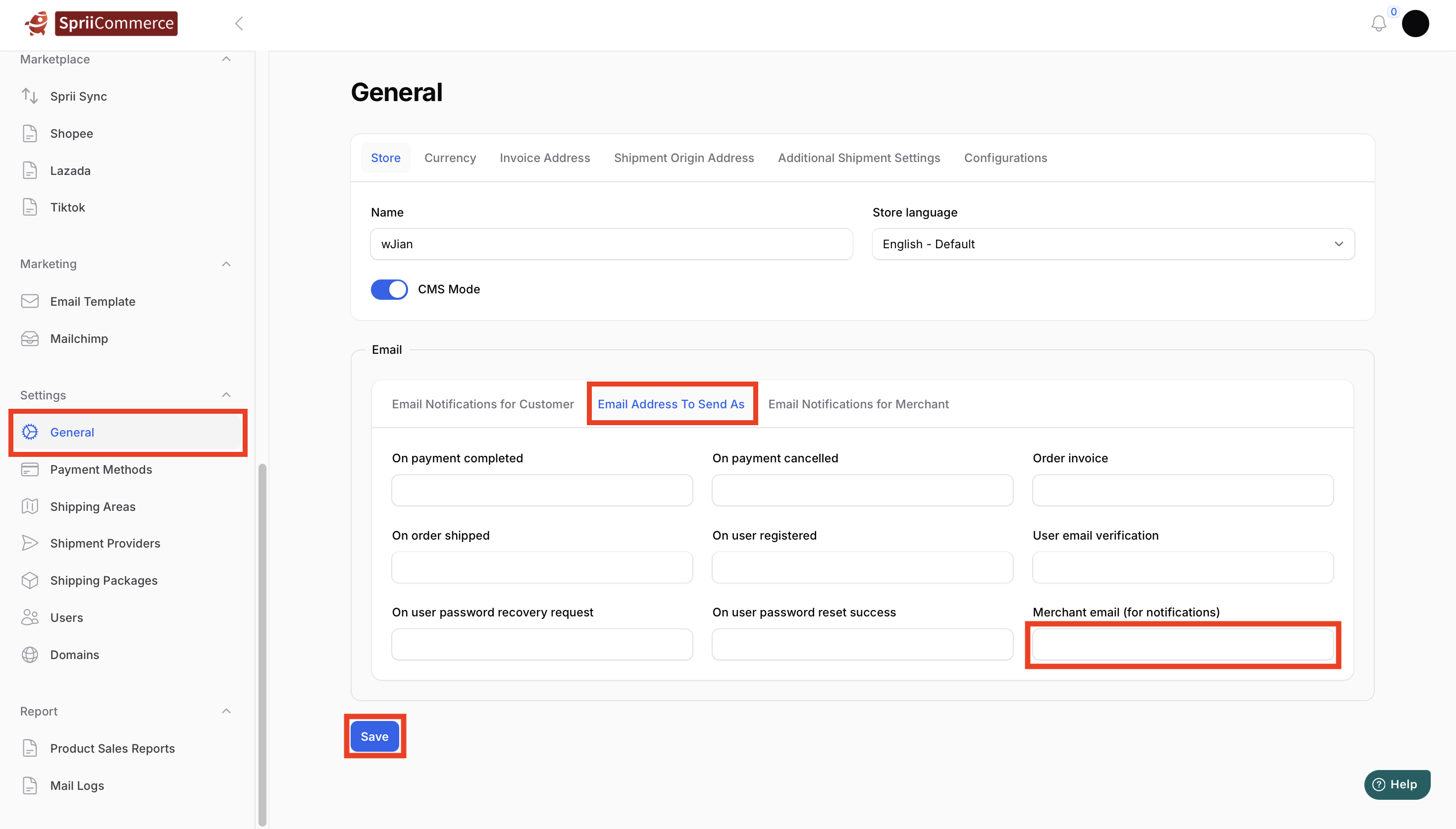This screenshot has height=829, width=1456.
Task: Open the Domains globe item
Action: [74, 654]
